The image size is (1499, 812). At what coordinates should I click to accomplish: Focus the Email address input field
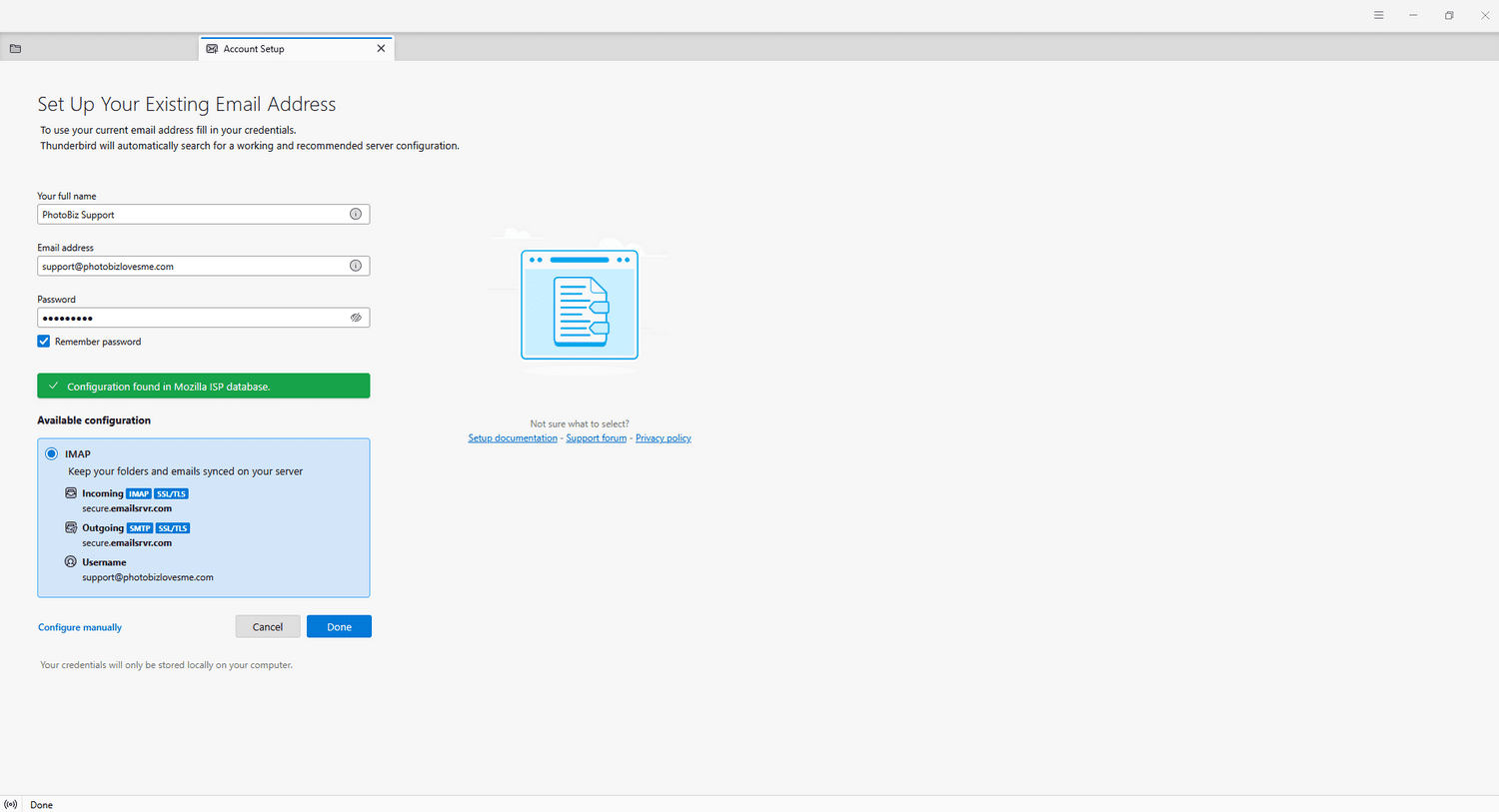click(204, 266)
